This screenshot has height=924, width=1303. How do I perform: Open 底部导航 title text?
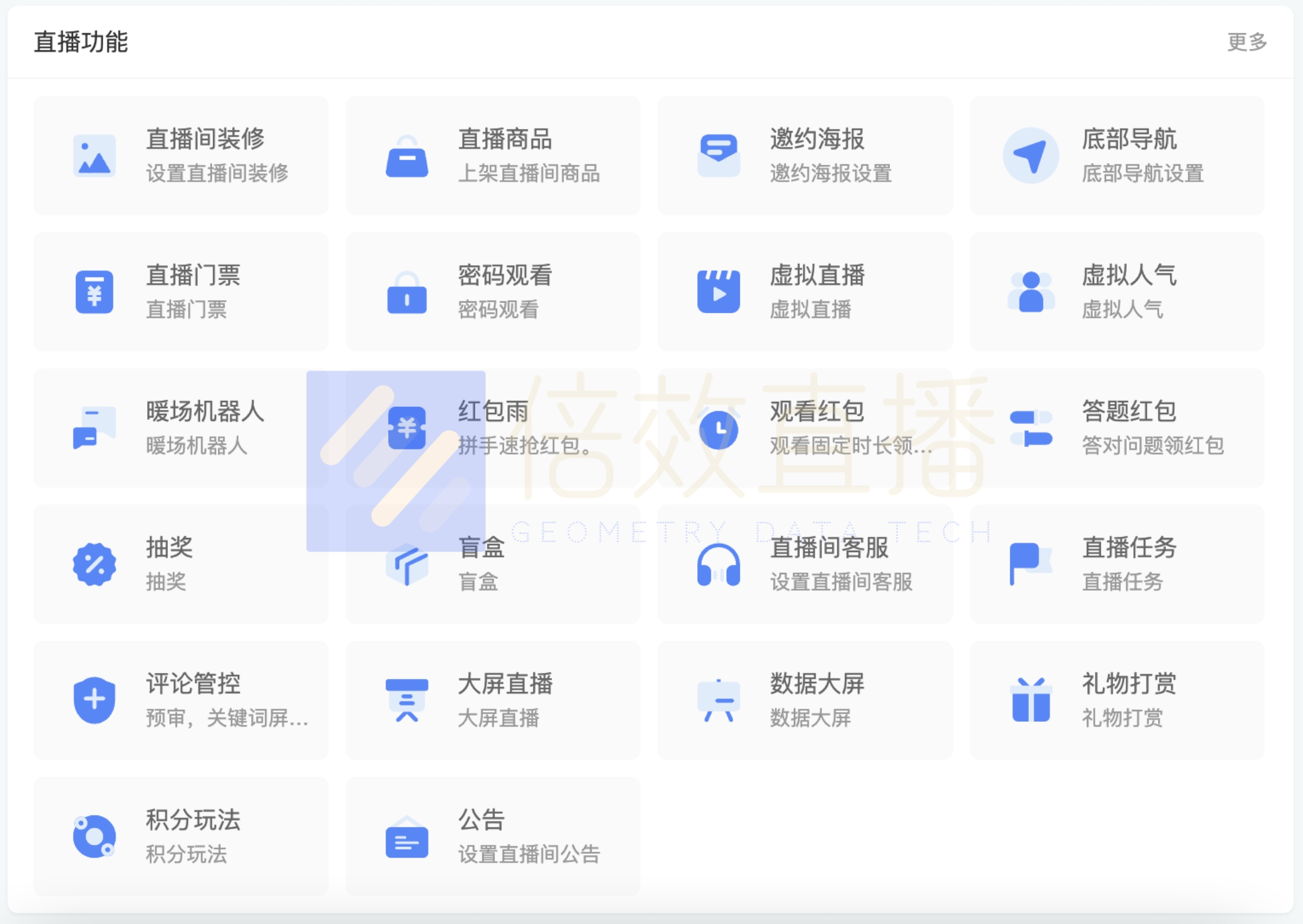pyautogui.click(x=1129, y=139)
